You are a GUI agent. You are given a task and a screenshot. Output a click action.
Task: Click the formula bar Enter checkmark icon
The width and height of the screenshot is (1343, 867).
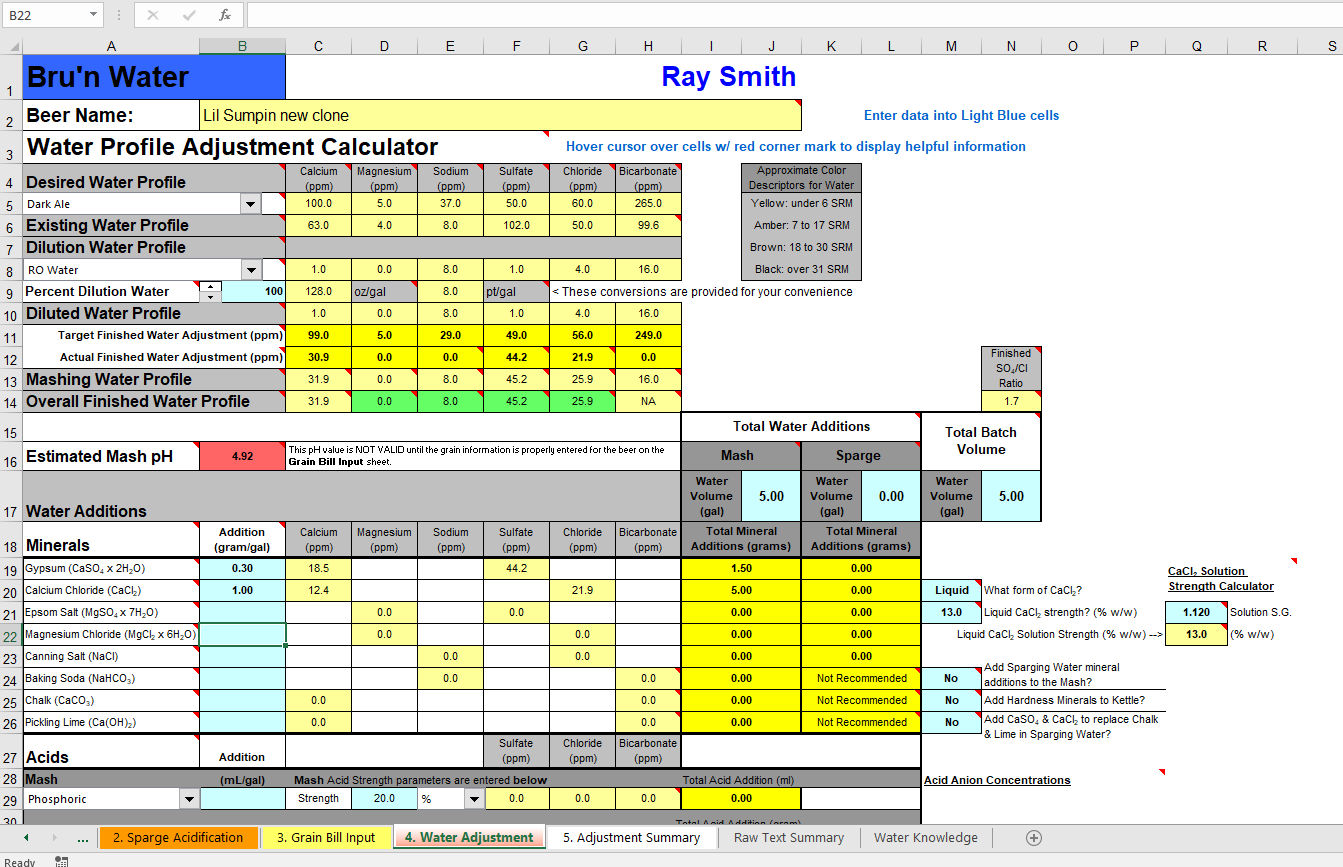[x=189, y=15]
